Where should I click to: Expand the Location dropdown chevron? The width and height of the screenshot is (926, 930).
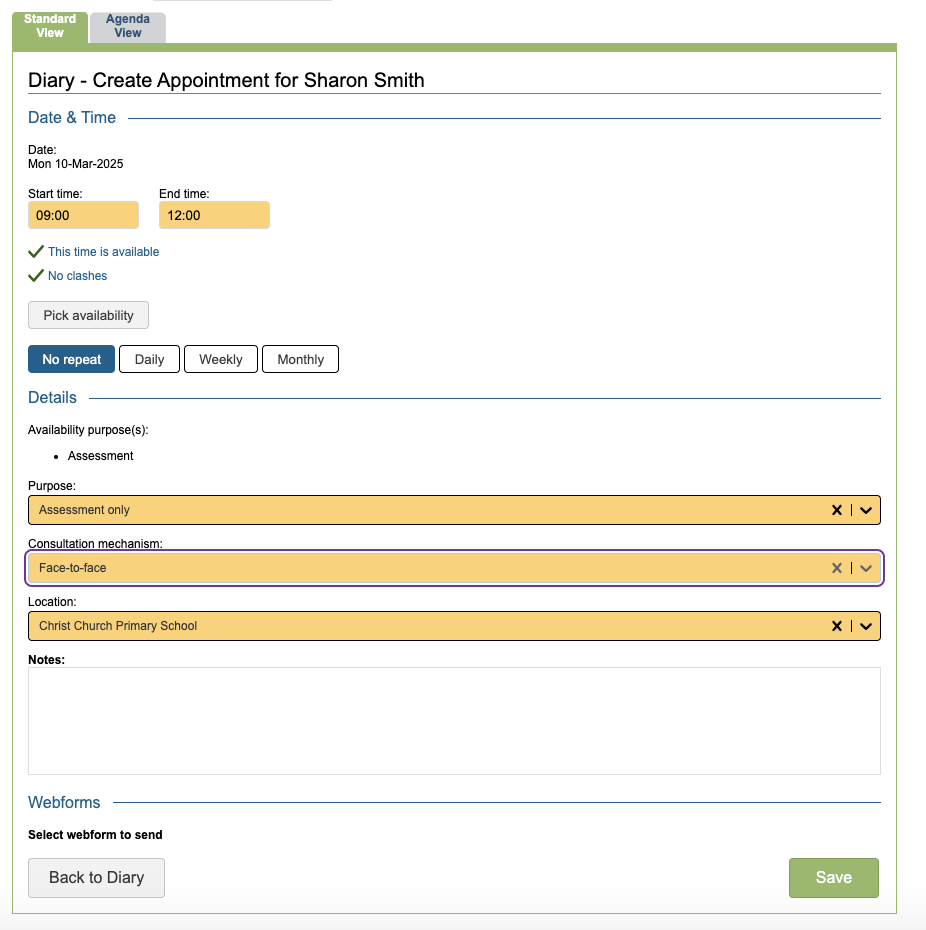866,626
